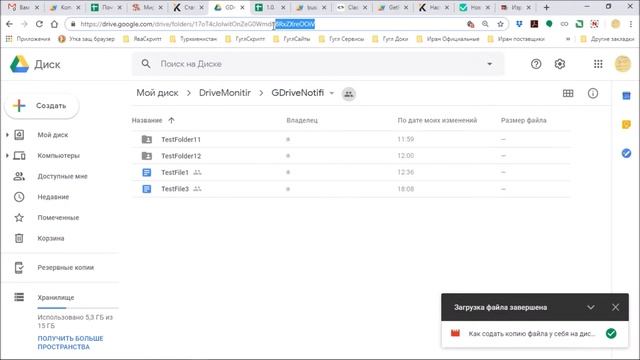640x360 pixels.
Task: Go to Мой диск breadcrumb
Action: tap(157, 93)
